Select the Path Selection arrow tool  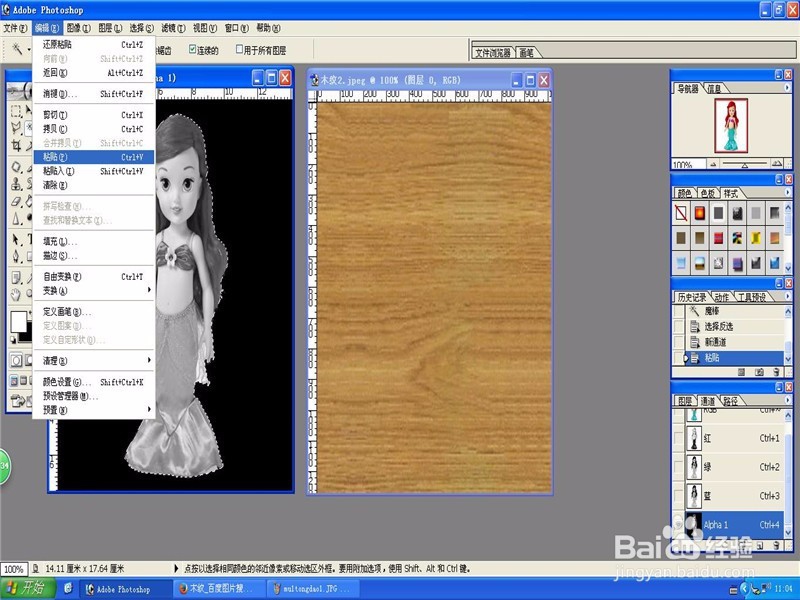click(16, 239)
